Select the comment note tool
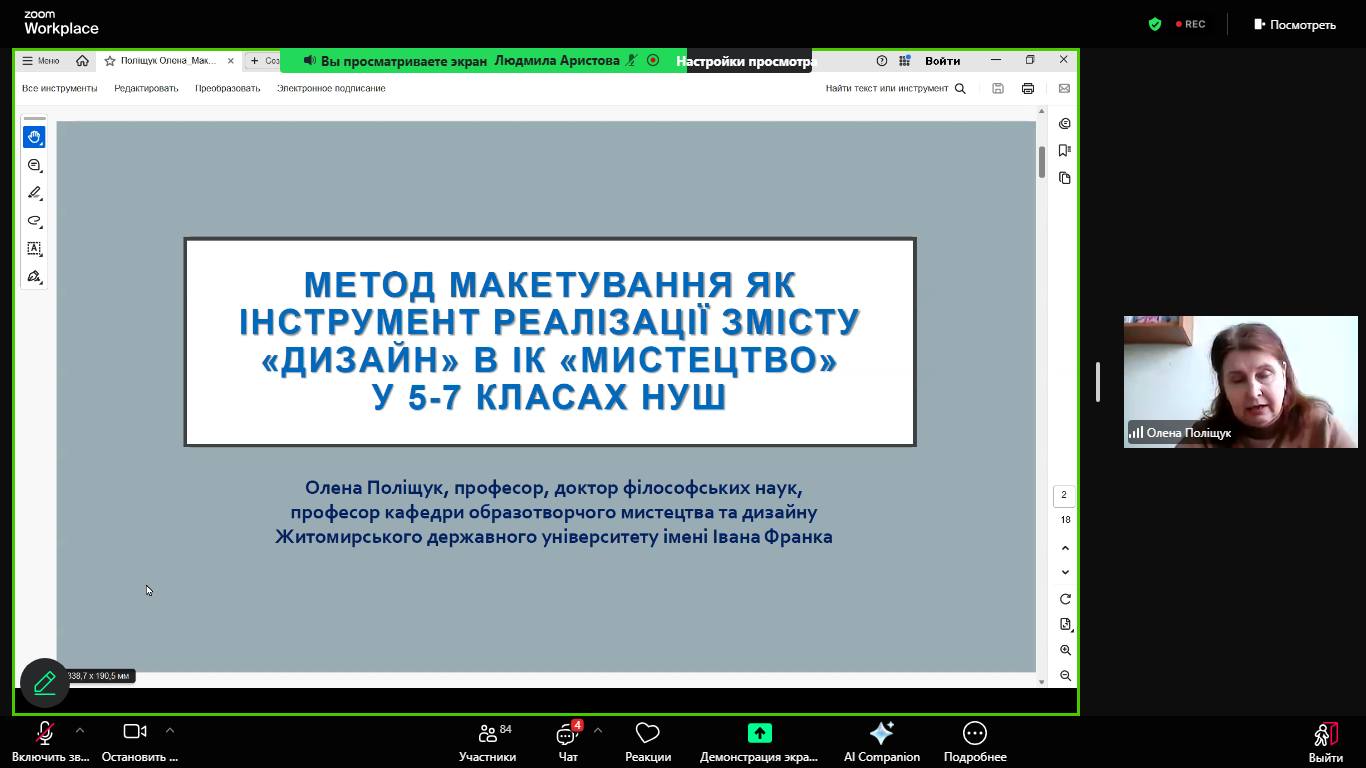 (34, 165)
